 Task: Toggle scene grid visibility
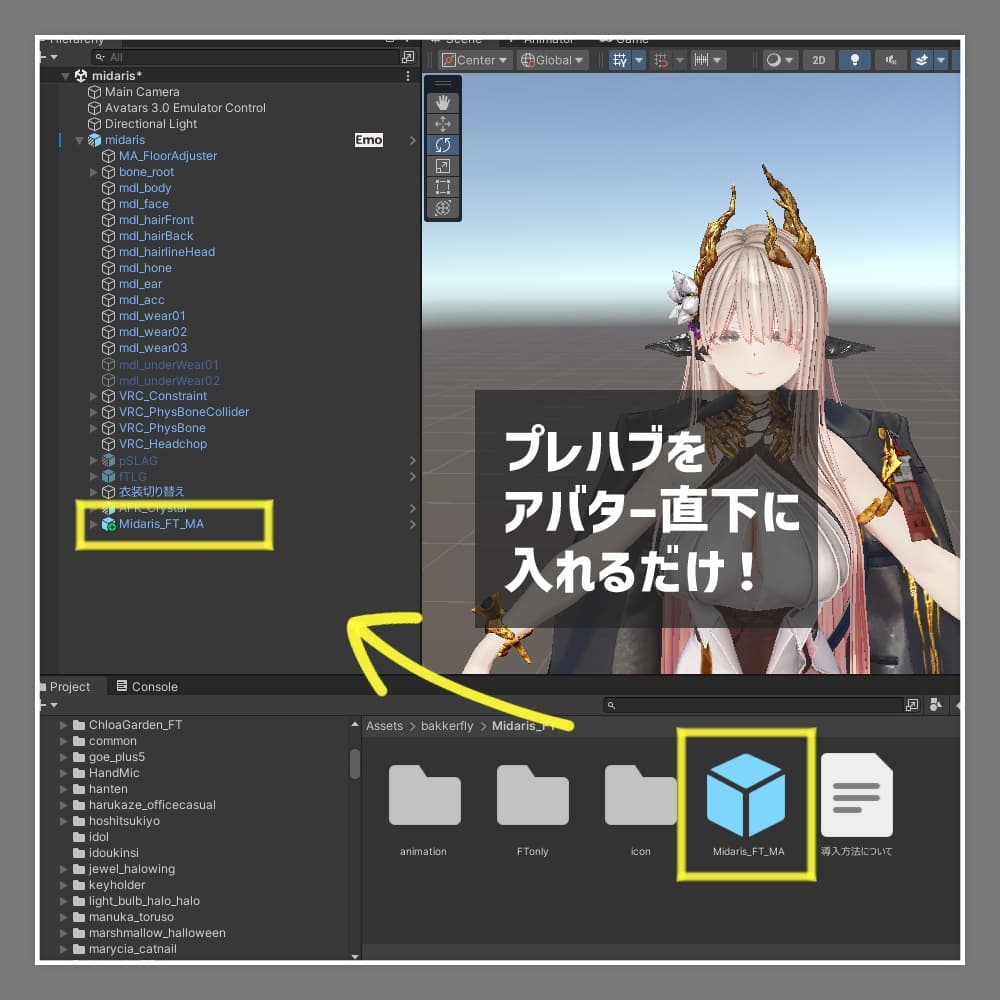click(619, 60)
